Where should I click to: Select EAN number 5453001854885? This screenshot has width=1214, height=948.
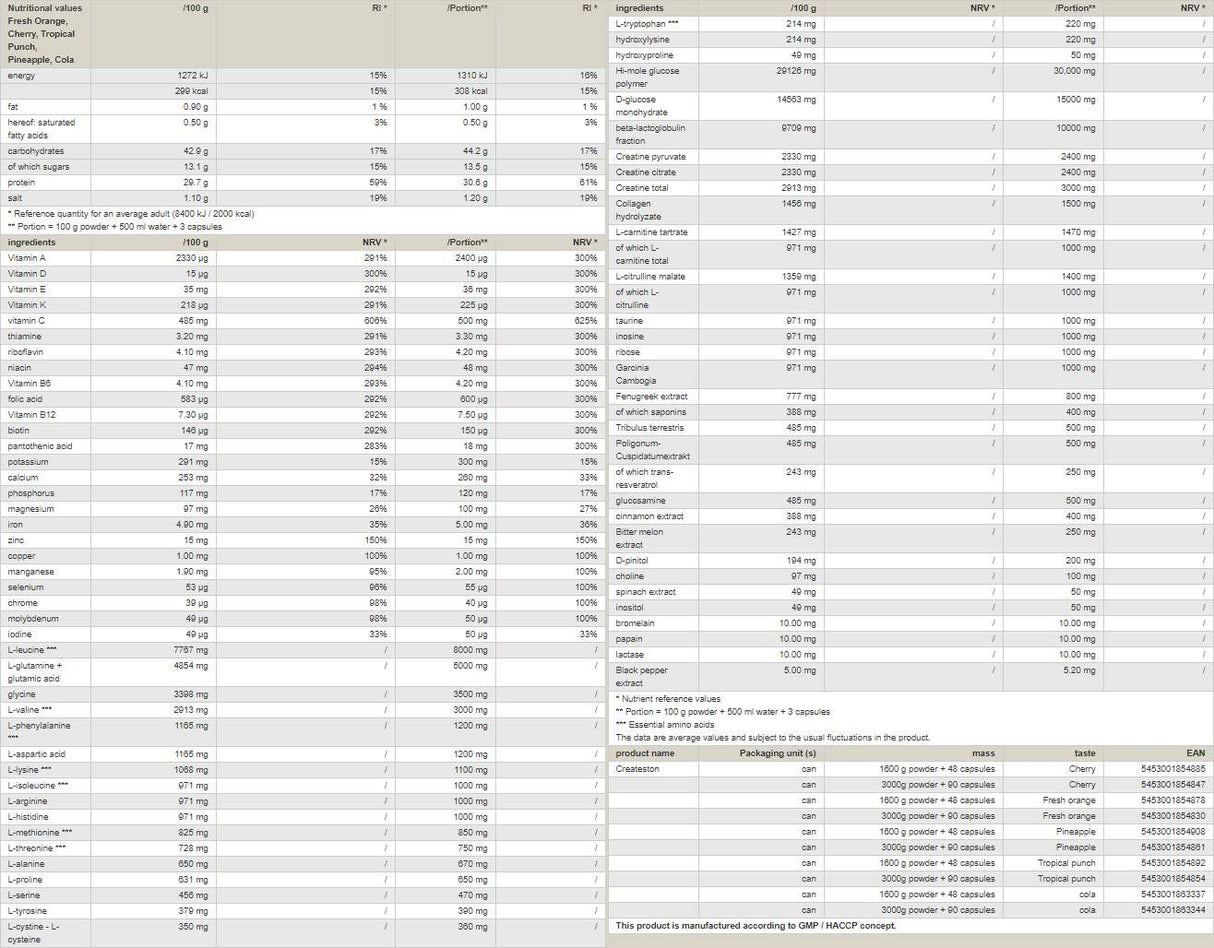[x=1172, y=769]
